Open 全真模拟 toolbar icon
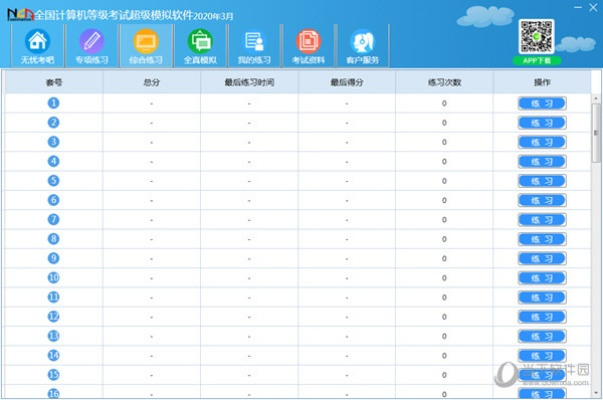Viewport: 603px width, 400px height. tap(200, 45)
